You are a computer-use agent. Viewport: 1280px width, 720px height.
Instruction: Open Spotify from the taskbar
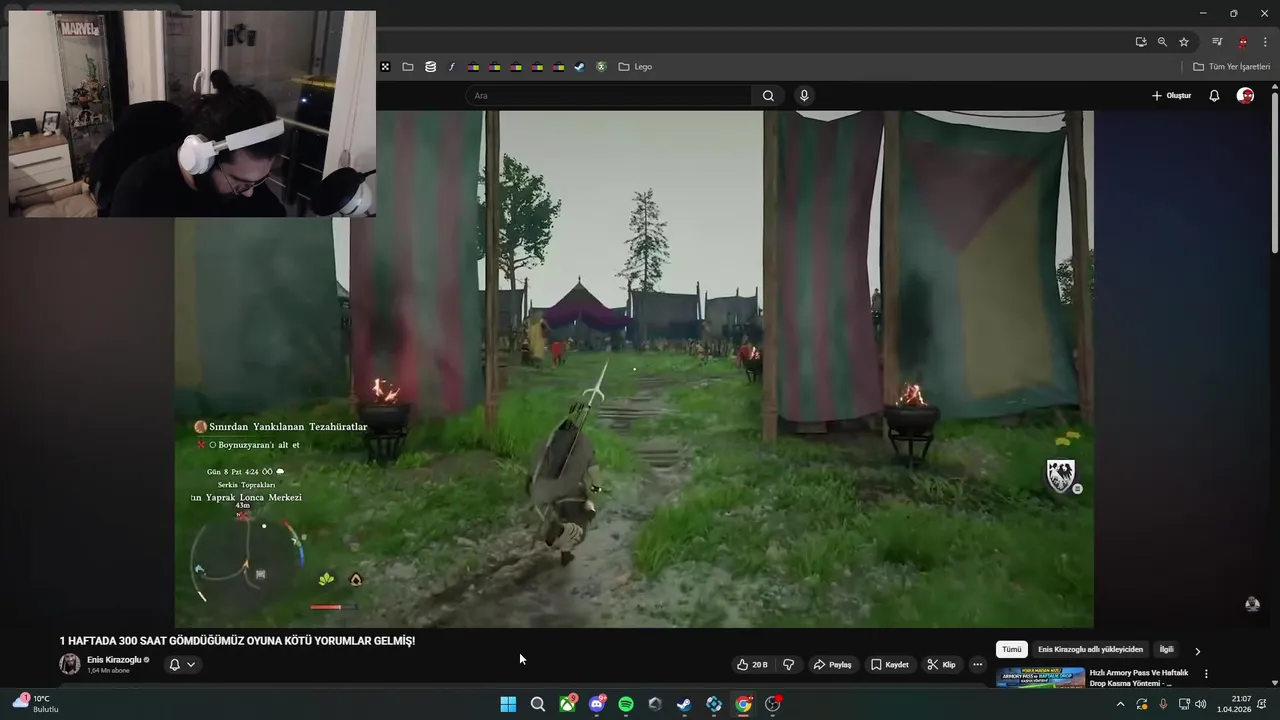(x=626, y=704)
